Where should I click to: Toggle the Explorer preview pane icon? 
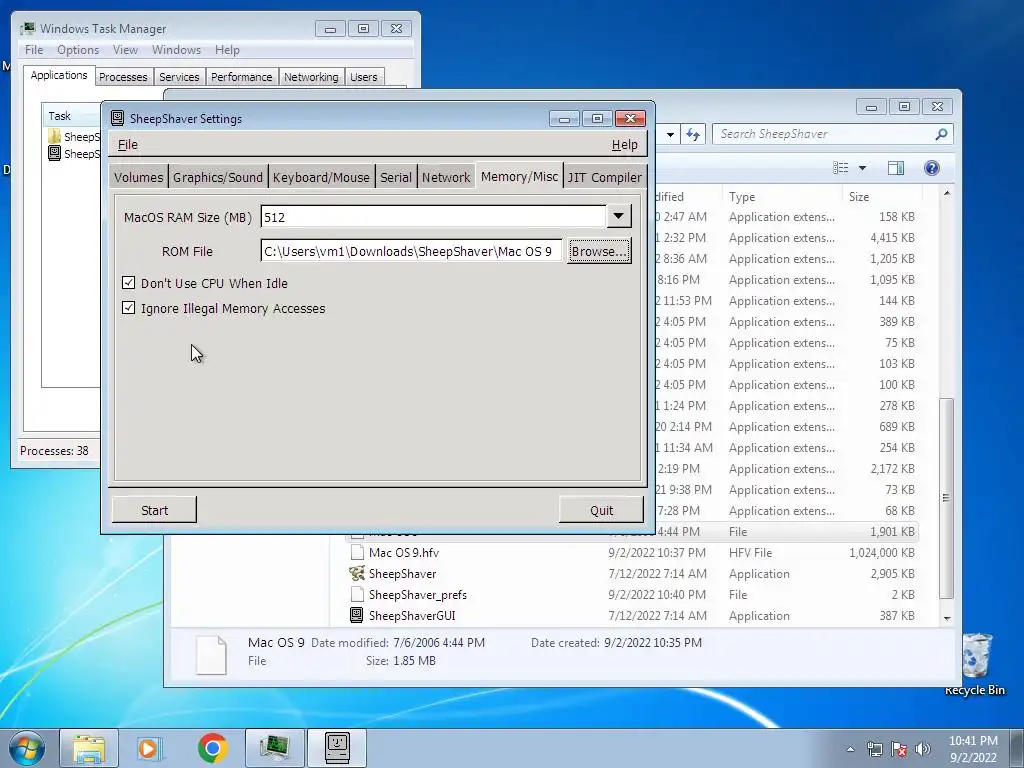pos(896,168)
